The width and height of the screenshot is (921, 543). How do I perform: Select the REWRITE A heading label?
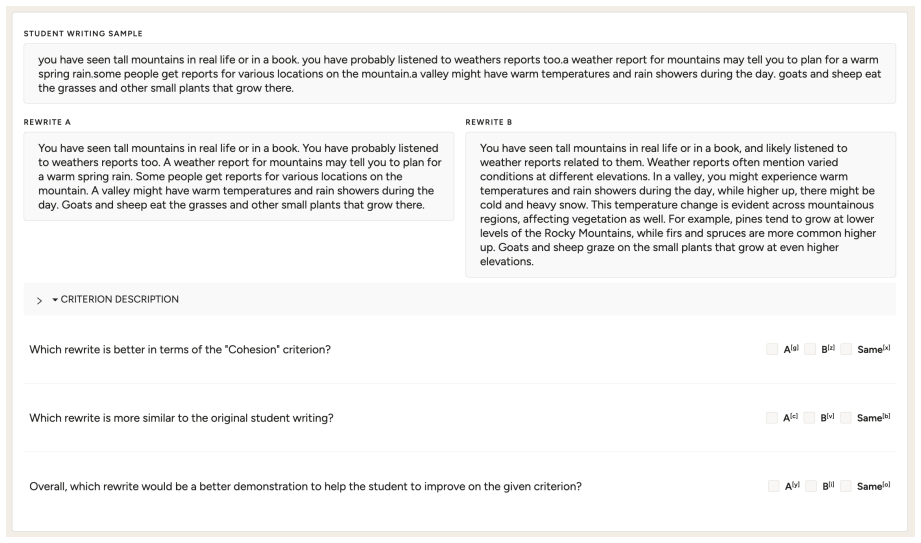point(47,122)
